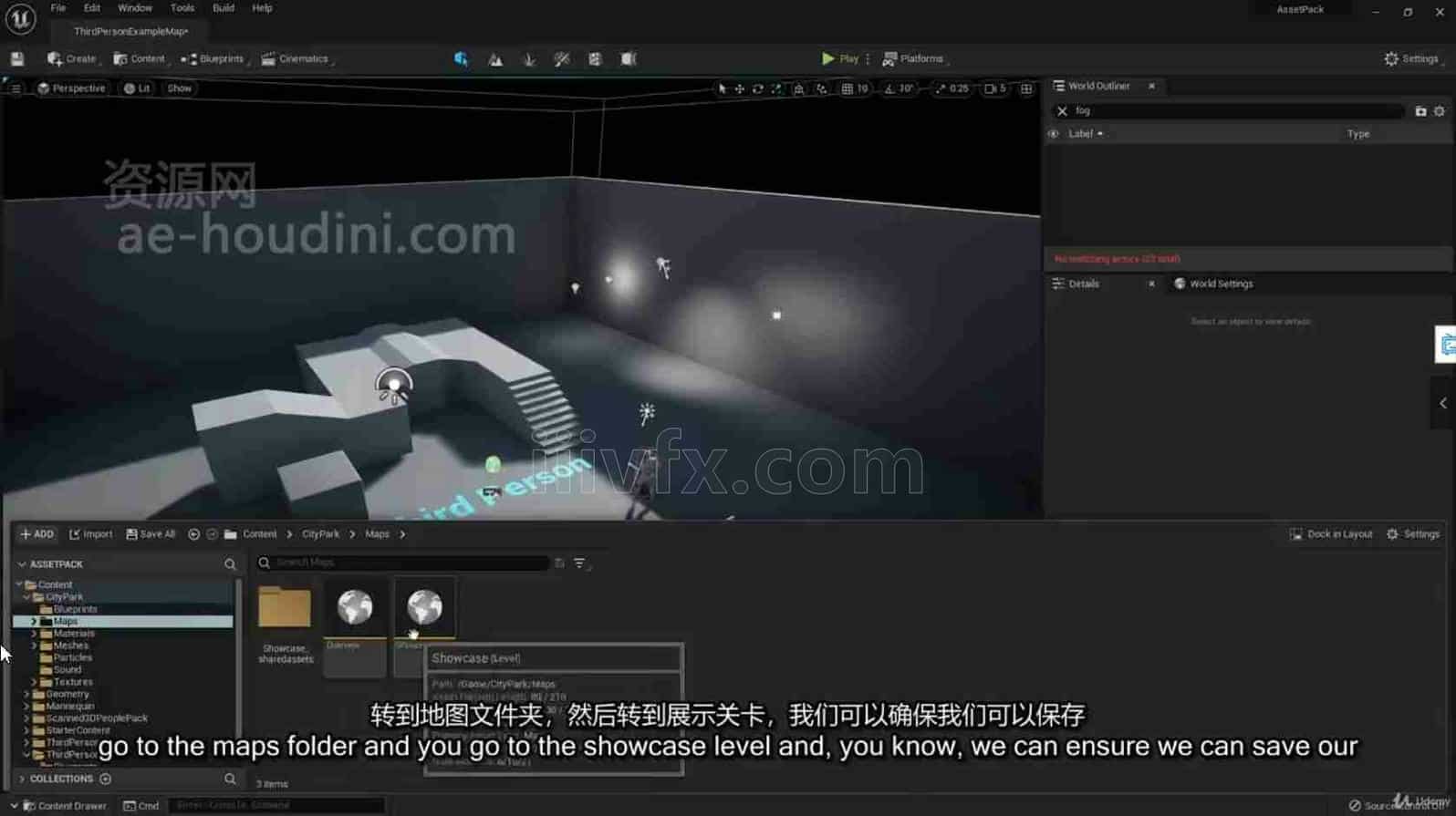1456x816 pixels.
Task: Click Import in the Content Browser
Action: [91, 534]
